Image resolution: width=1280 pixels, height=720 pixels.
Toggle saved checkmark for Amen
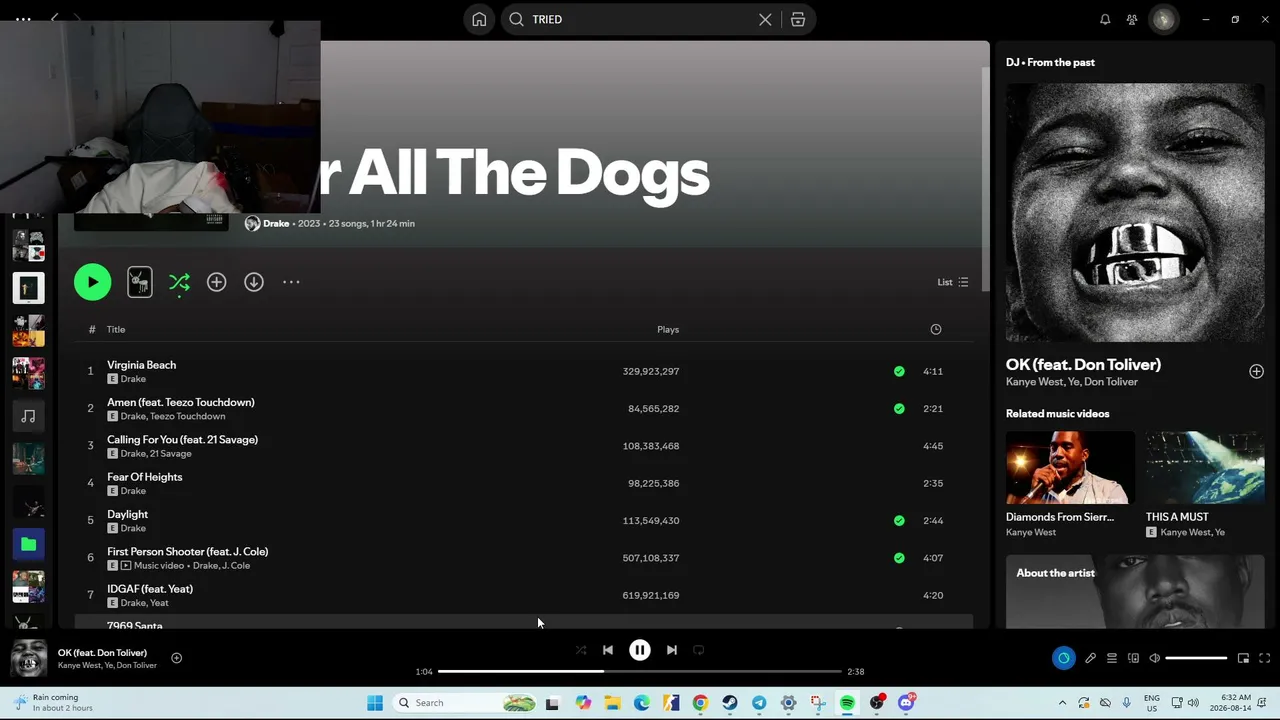click(x=899, y=408)
